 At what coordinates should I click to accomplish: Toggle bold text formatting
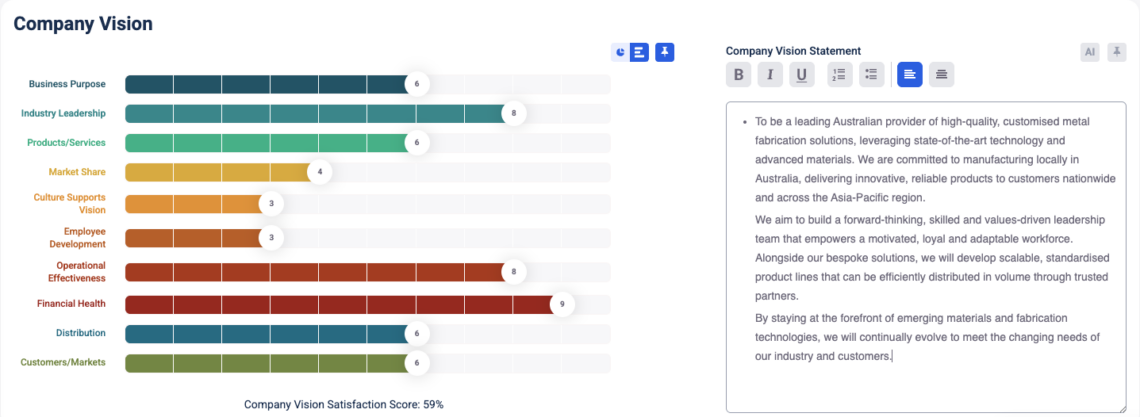point(738,74)
